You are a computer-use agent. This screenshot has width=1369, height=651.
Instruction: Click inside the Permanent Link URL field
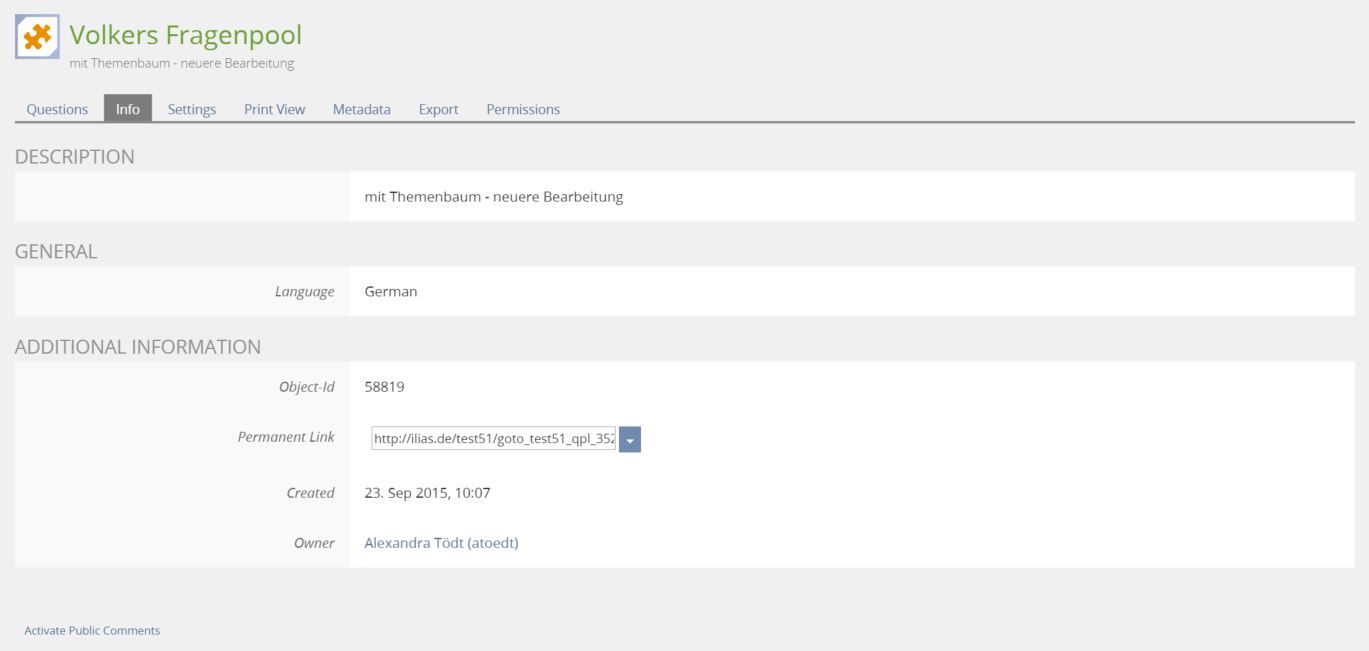pos(493,439)
